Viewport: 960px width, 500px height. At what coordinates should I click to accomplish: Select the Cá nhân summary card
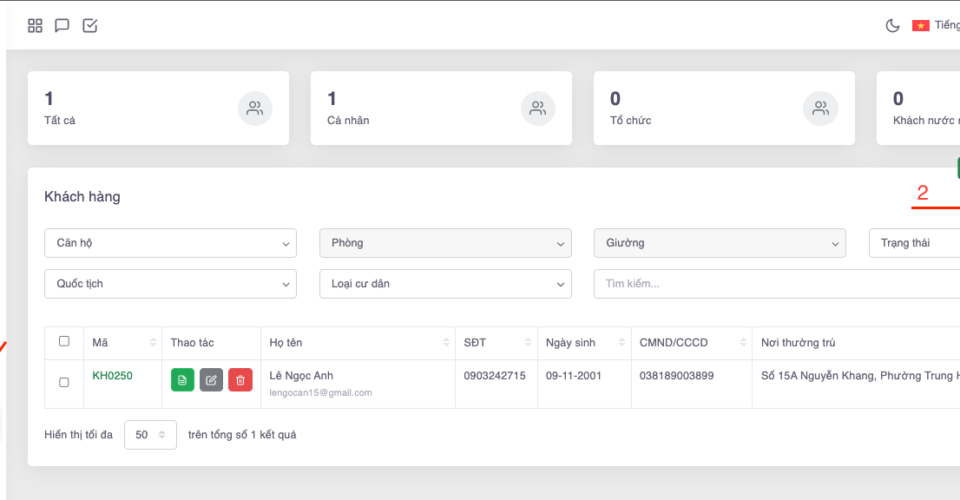(x=441, y=108)
